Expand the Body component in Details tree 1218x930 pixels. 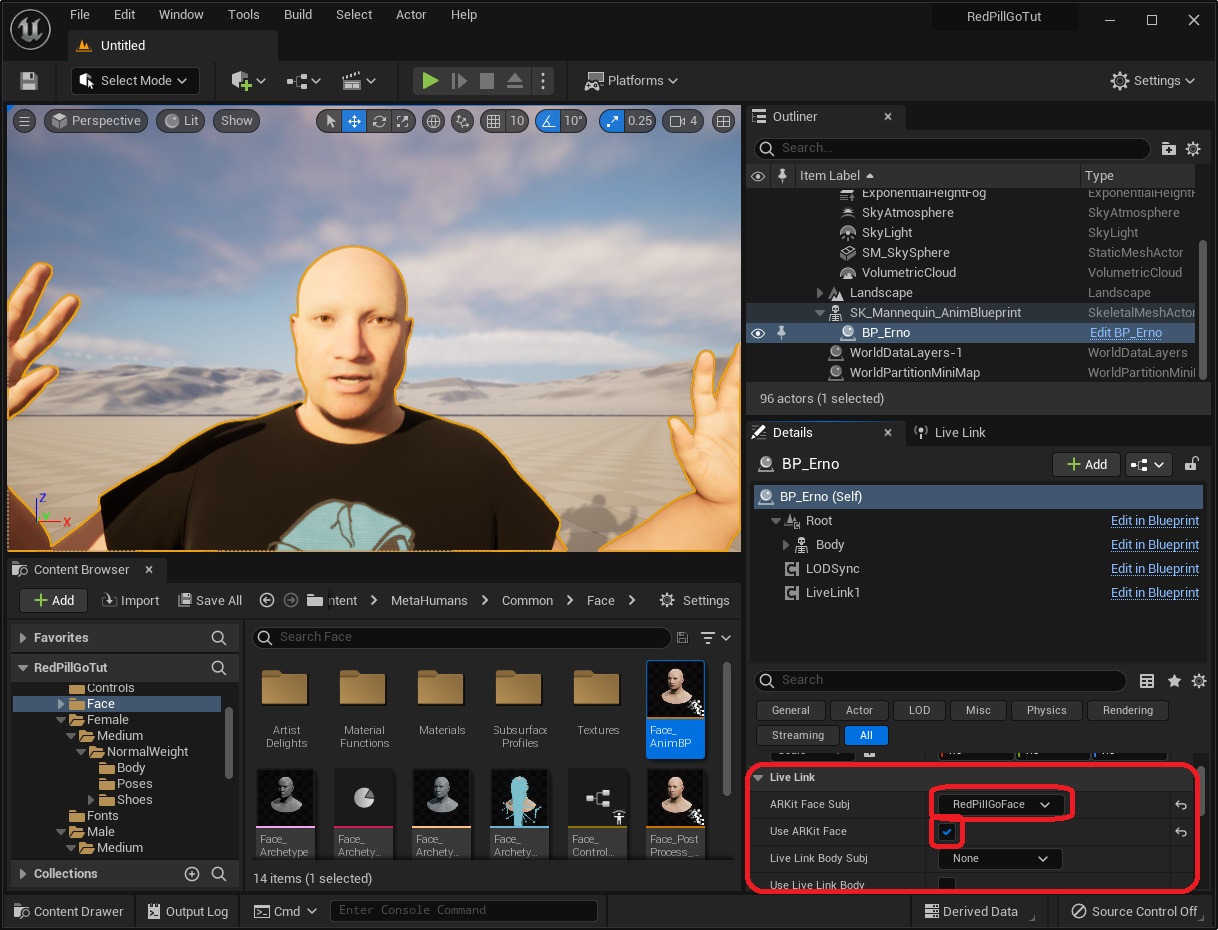[x=786, y=545]
